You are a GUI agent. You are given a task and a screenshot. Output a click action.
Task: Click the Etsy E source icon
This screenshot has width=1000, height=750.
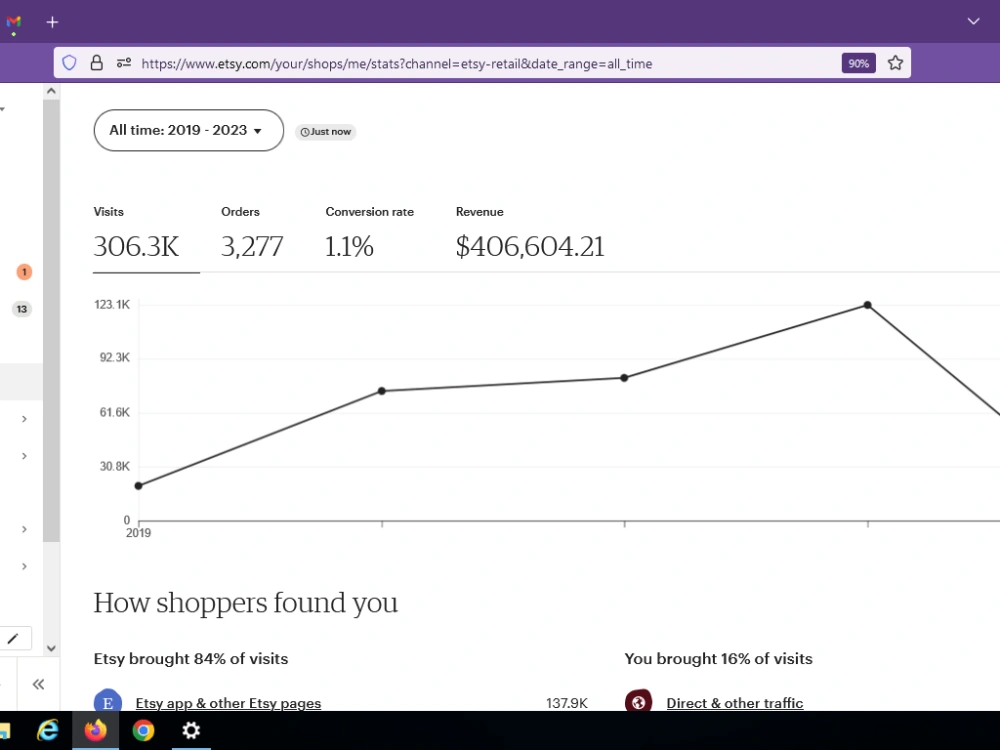[x=108, y=702]
